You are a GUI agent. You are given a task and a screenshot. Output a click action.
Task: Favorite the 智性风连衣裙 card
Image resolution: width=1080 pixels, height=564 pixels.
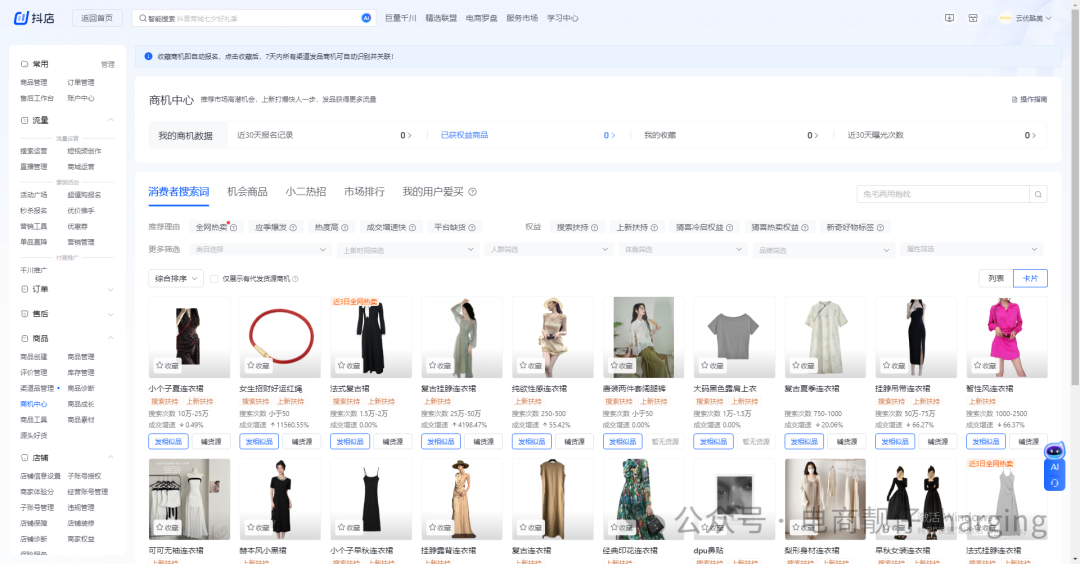(x=985, y=366)
